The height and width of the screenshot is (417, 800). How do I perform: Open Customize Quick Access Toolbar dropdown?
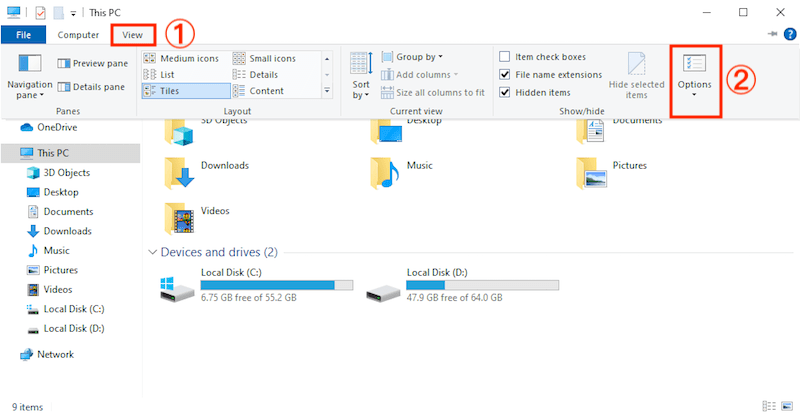(x=73, y=14)
